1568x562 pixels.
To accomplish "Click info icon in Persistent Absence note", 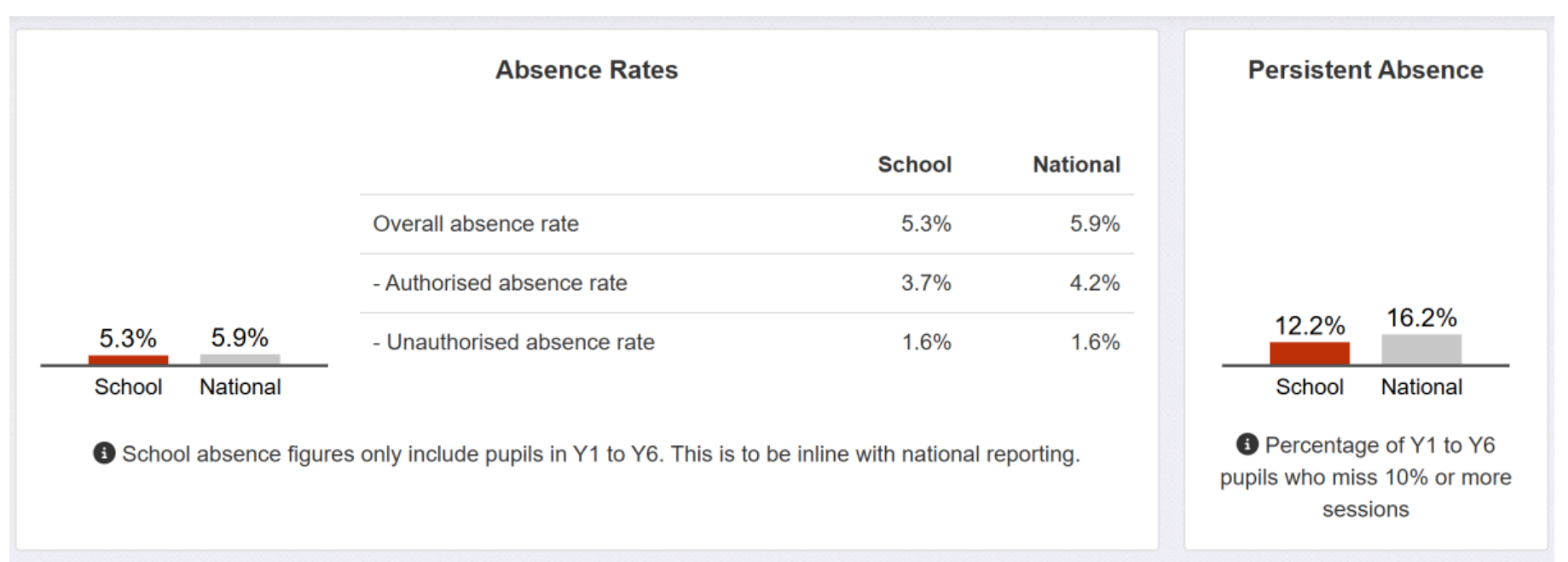I will click(x=1247, y=444).
